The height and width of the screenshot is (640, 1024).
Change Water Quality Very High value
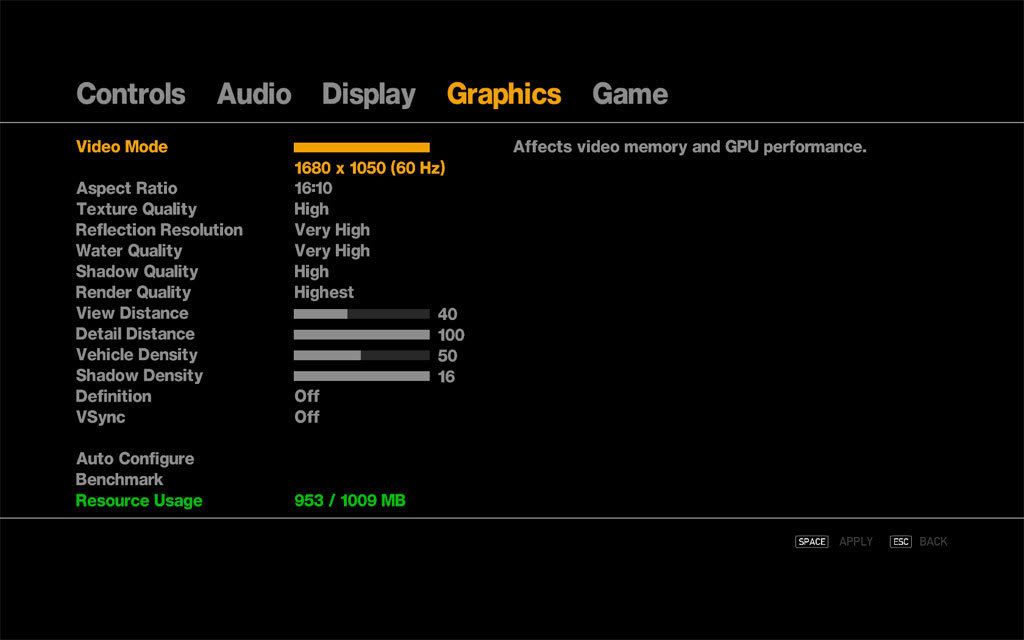tap(331, 251)
